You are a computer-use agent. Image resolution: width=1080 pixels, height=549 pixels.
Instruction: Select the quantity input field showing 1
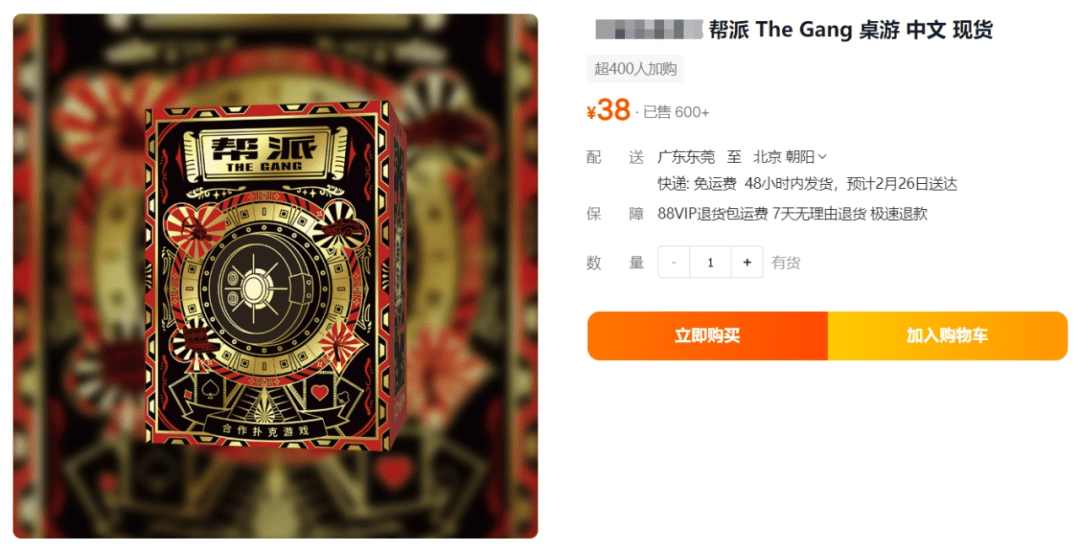(710, 262)
